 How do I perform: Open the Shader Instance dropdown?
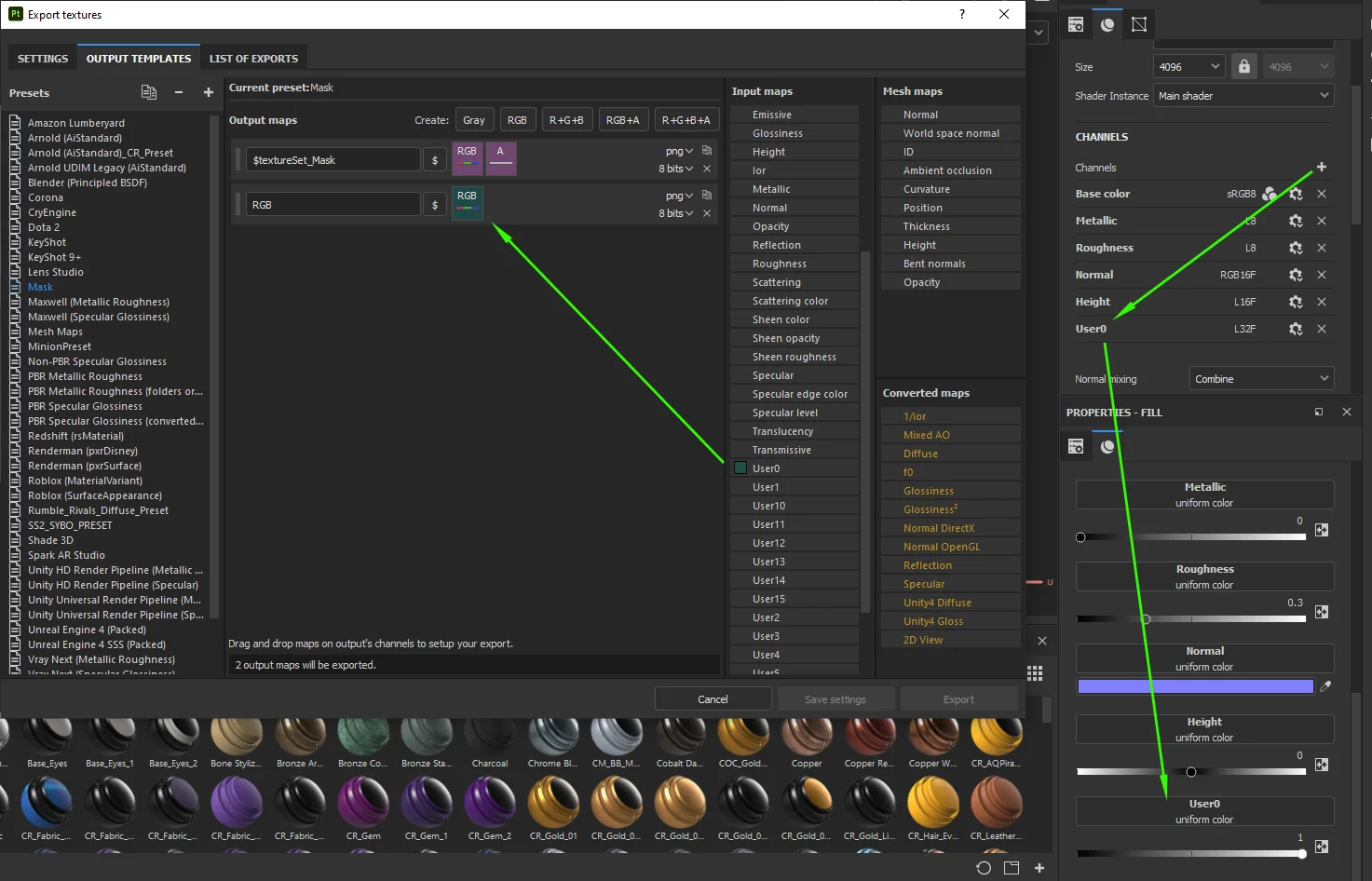(x=1243, y=95)
